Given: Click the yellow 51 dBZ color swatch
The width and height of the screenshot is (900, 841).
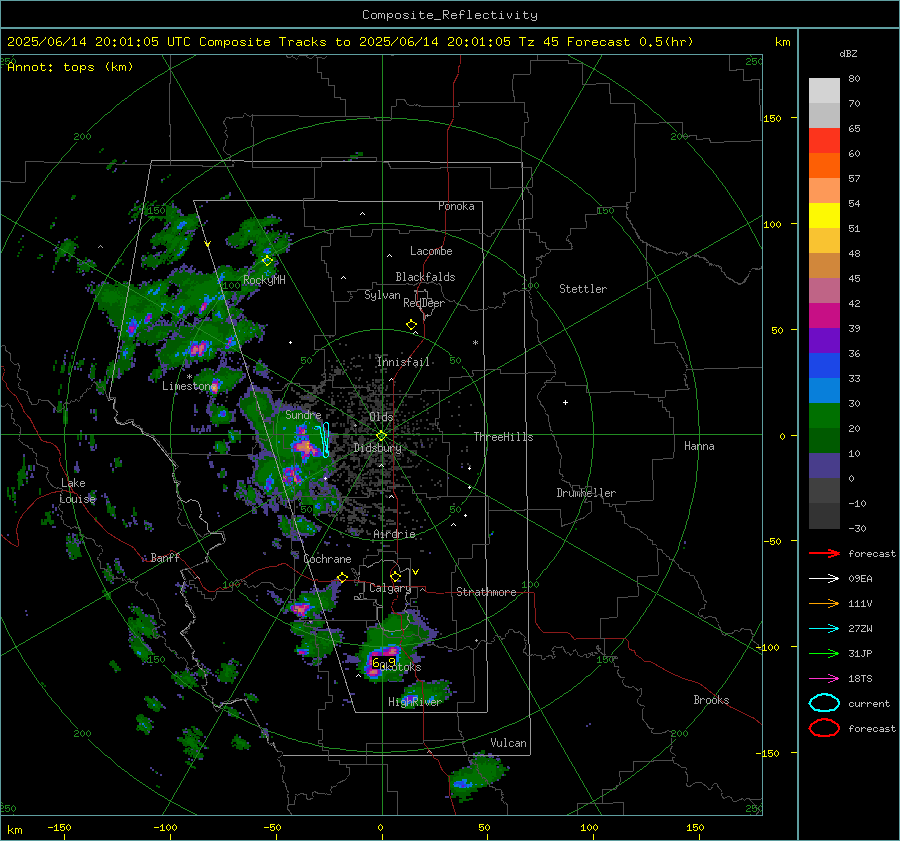Looking at the screenshot, I should click(824, 216).
